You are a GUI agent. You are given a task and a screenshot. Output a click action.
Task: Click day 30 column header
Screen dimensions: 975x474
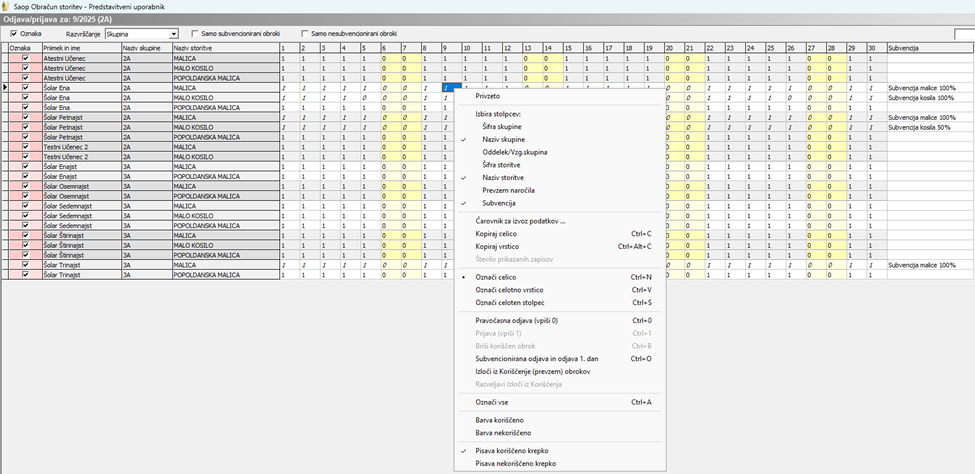pyautogui.click(x=877, y=48)
